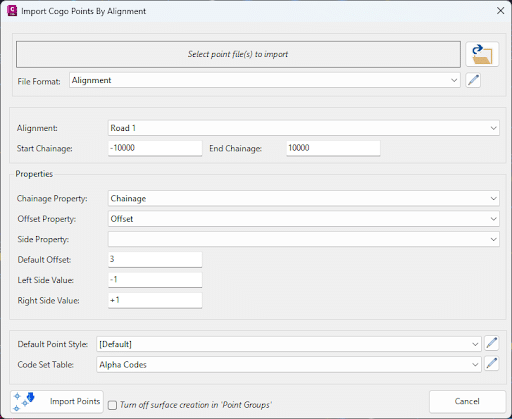512x419 pixels.
Task: Open the empty Side Property dropdown
Action: [x=303, y=239]
